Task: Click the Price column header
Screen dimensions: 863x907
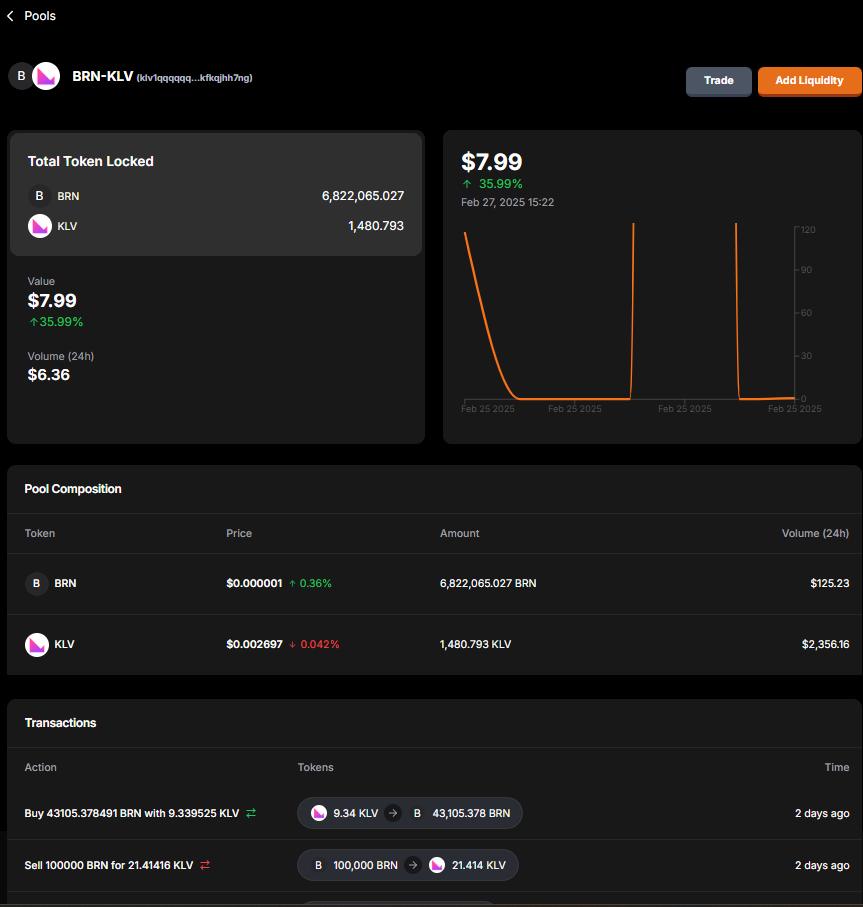Action: click(239, 533)
